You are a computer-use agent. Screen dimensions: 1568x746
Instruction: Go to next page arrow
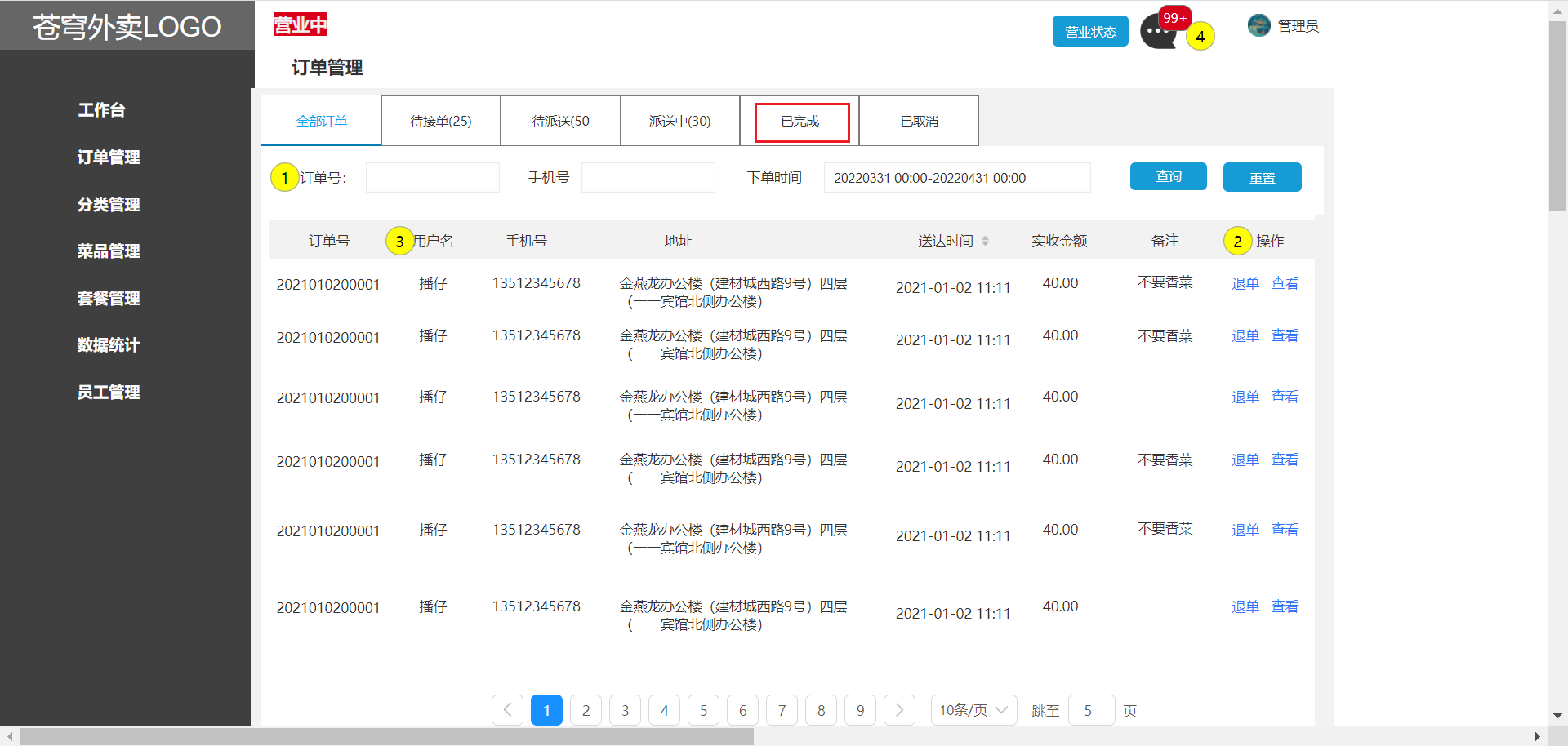click(x=899, y=710)
